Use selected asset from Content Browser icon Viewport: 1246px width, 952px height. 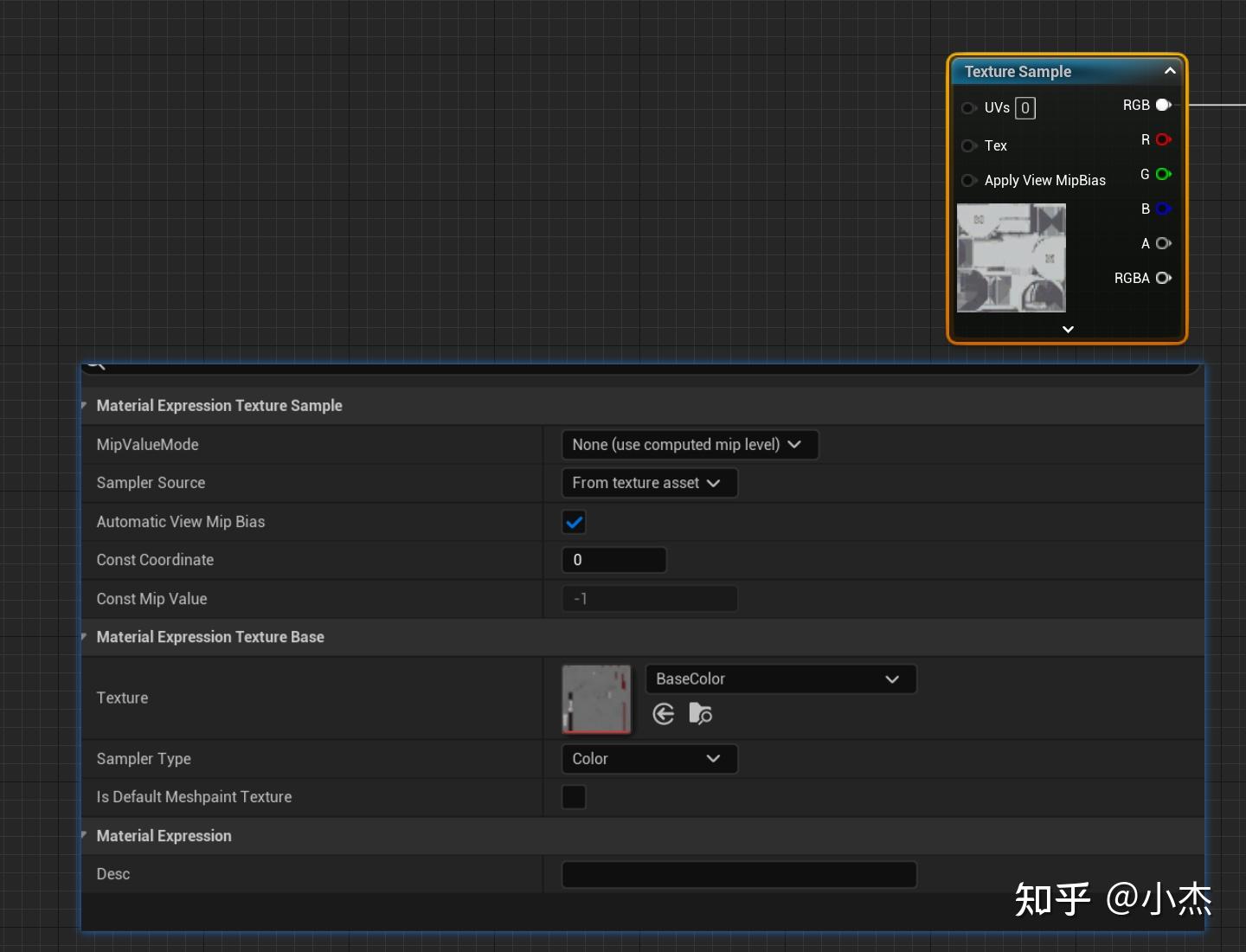pos(664,714)
